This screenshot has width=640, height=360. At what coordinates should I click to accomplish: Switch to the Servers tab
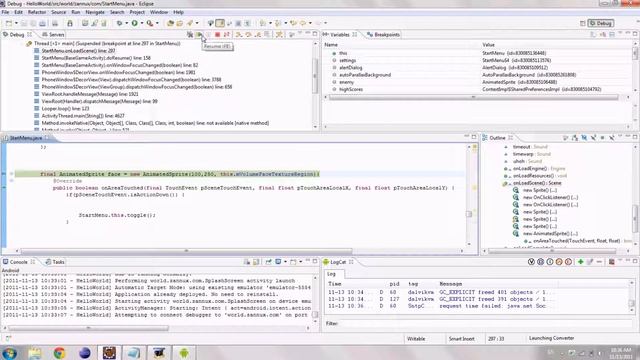pos(53,35)
